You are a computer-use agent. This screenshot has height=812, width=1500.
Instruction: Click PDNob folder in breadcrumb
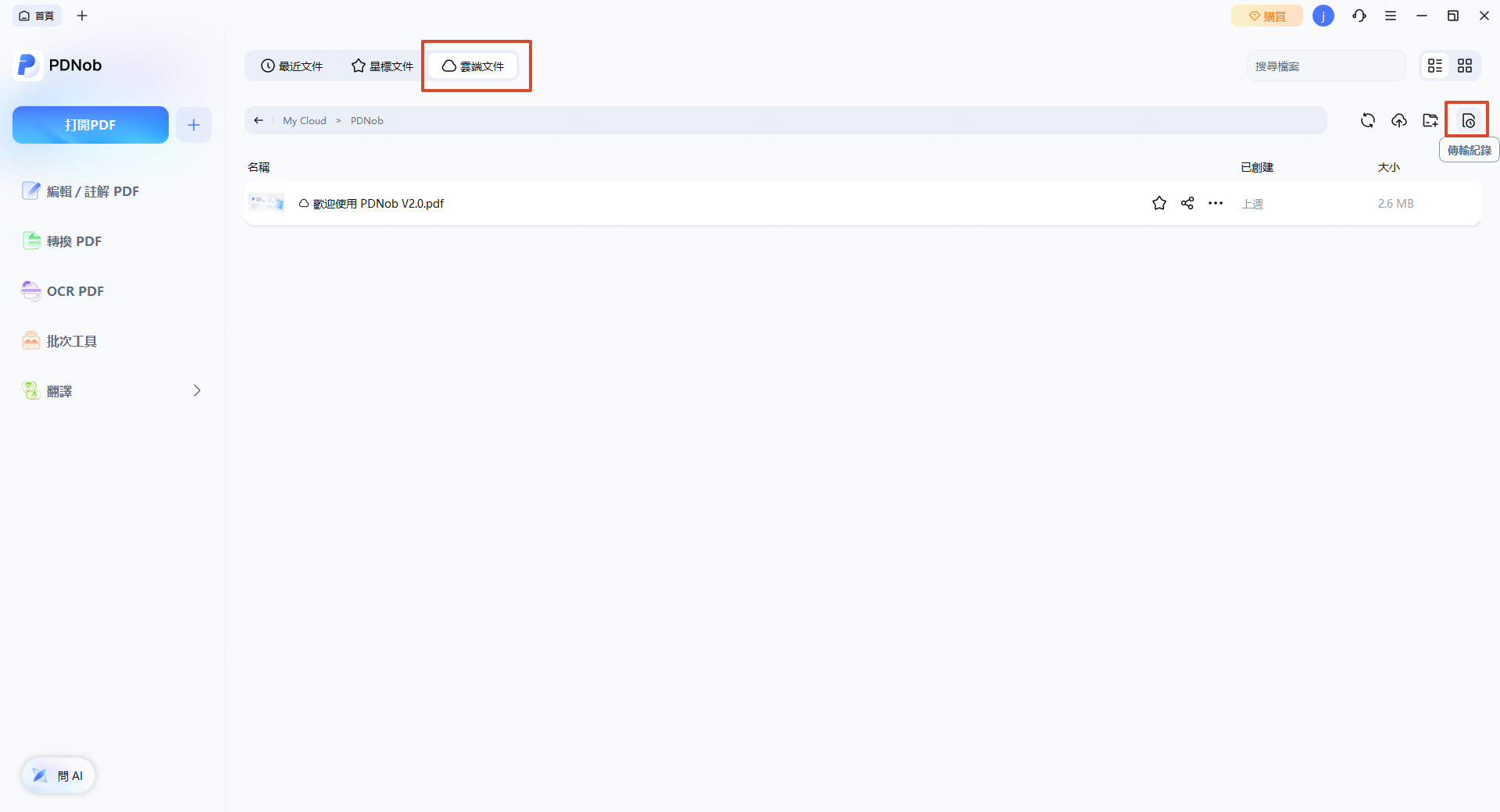click(367, 120)
